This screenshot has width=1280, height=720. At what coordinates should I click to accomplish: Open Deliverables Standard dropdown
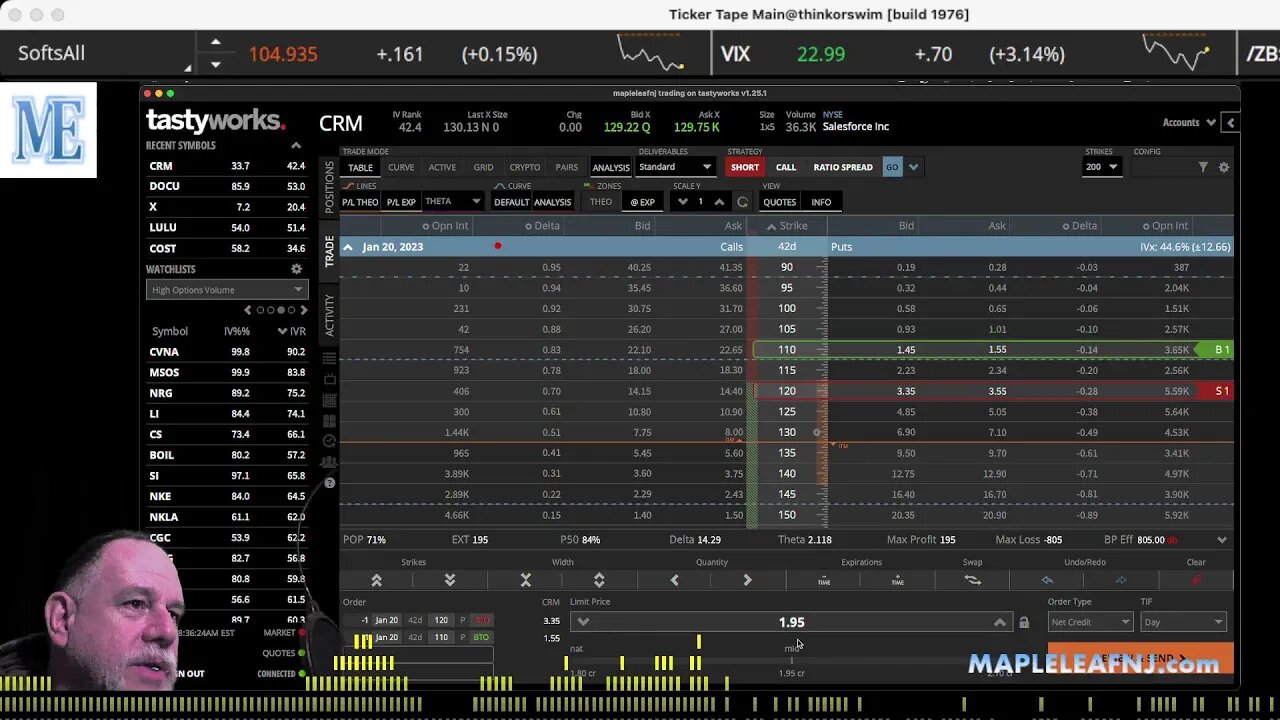tap(675, 167)
